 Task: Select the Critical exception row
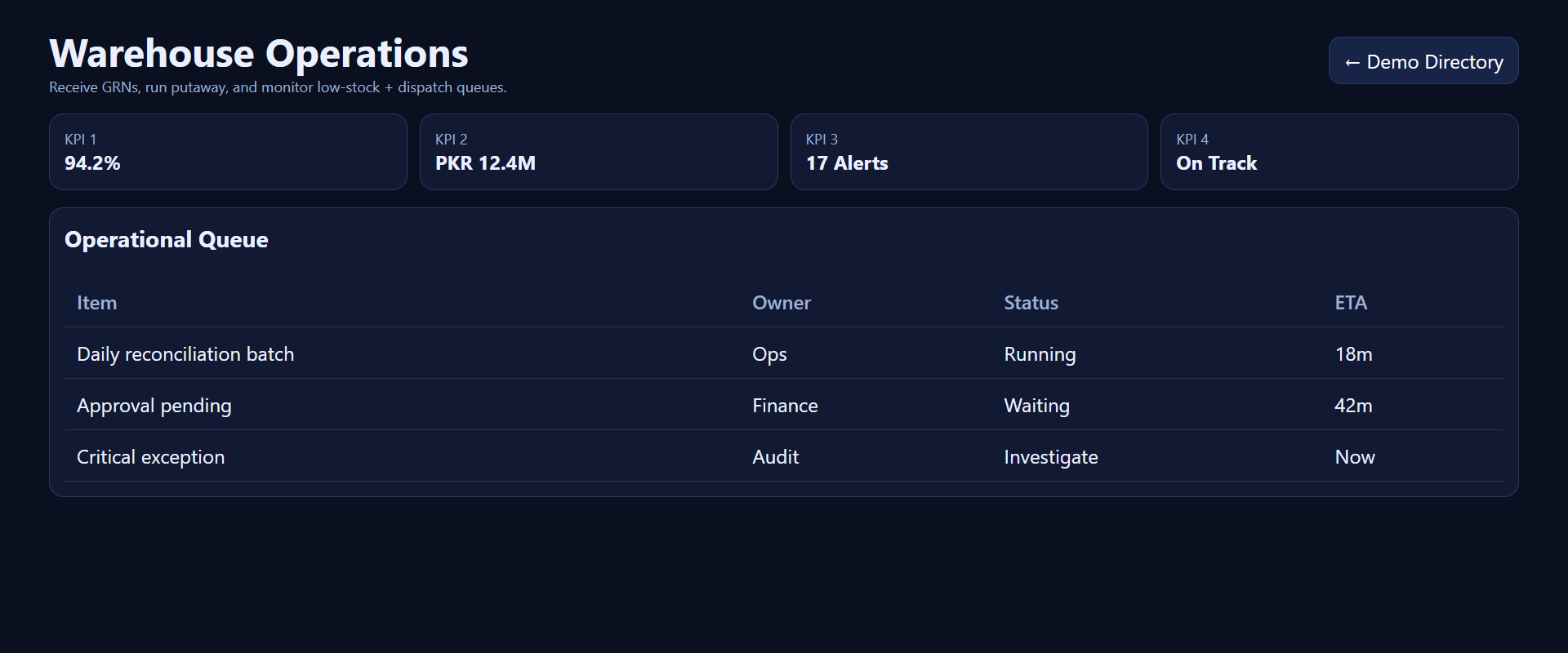150,457
